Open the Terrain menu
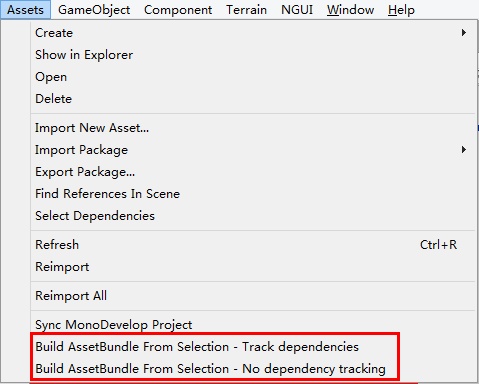Screen dimensions: 479x384 point(247,10)
